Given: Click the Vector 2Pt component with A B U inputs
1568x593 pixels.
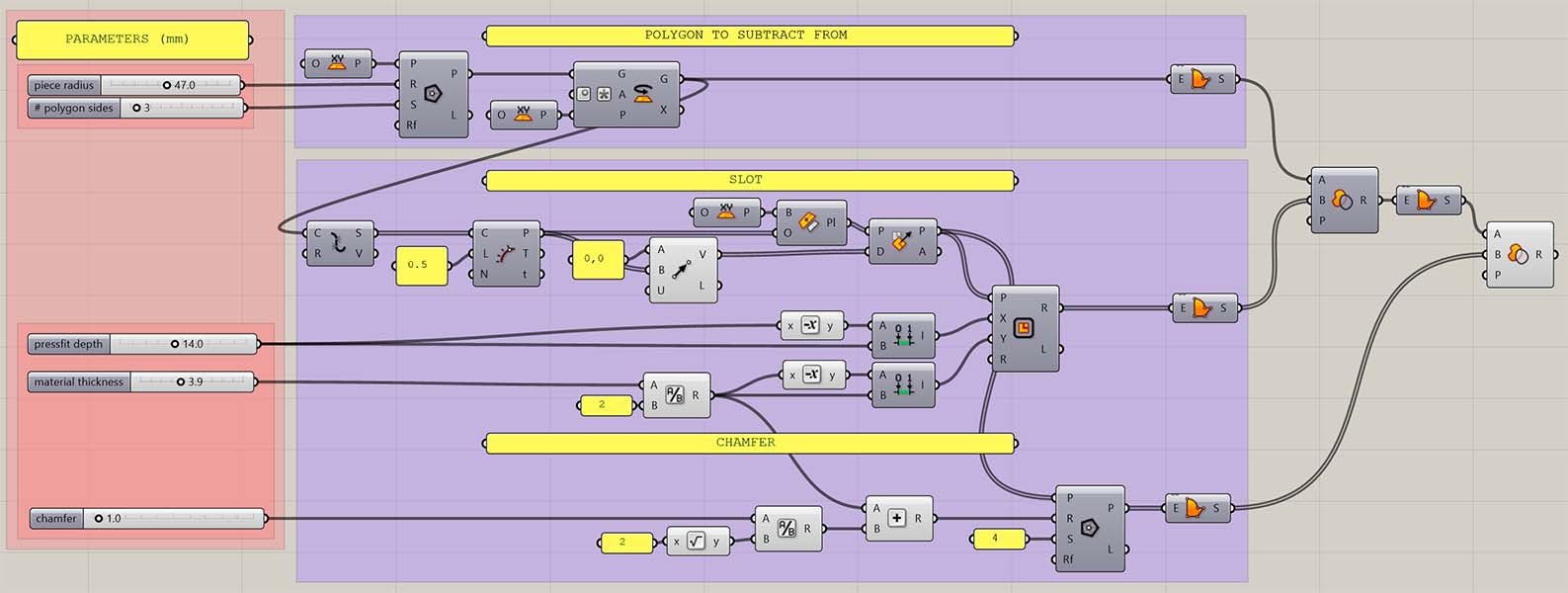Looking at the screenshot, I should coord(684,270).
